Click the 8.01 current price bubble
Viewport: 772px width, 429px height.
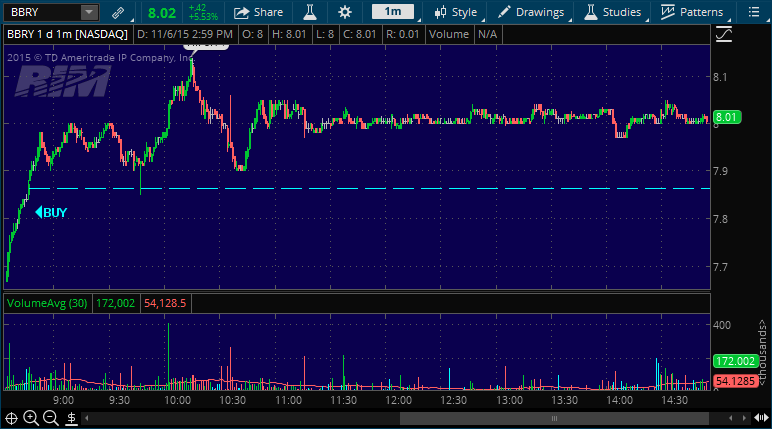[x=727, y=117]
